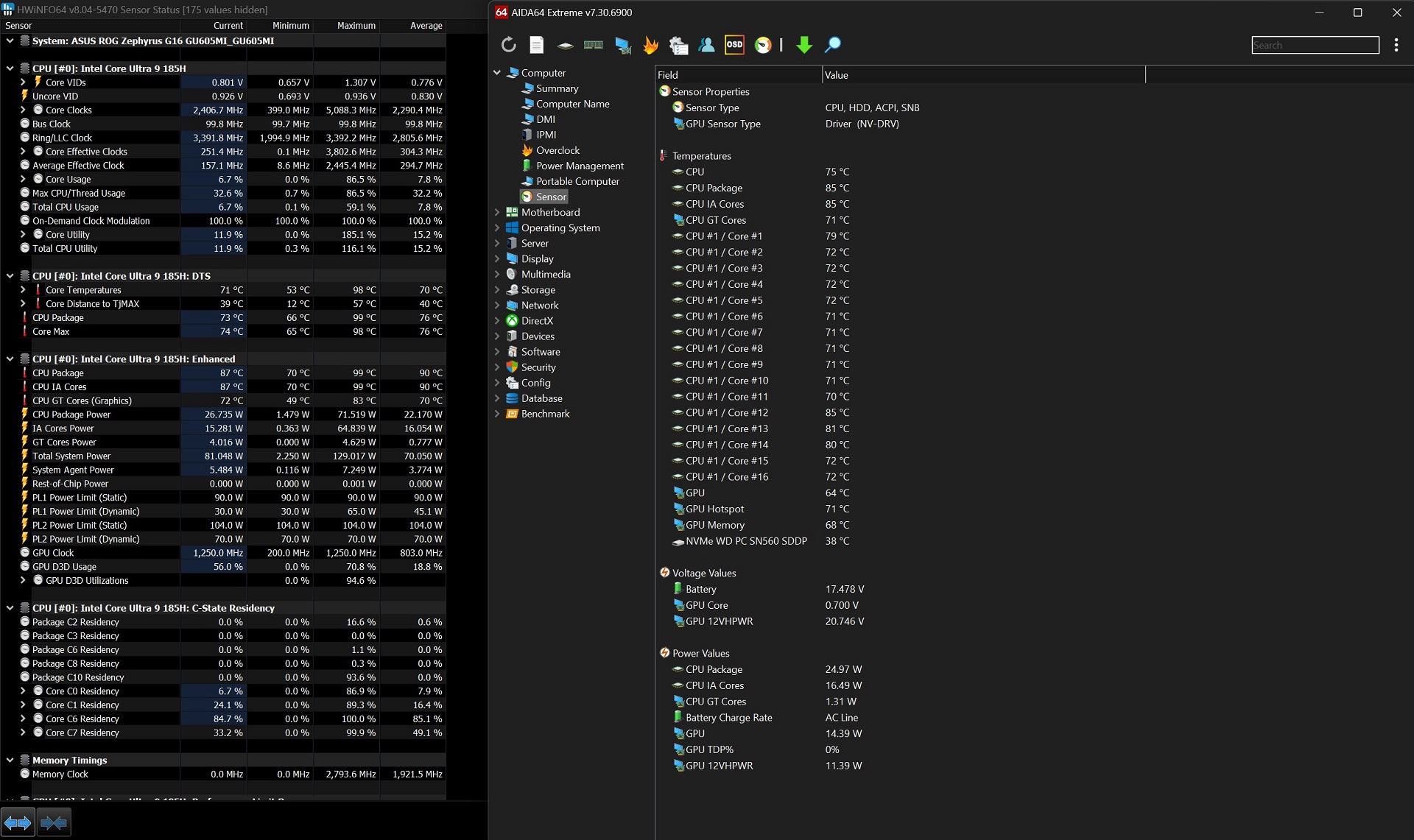
Task: Select the Overclock tree item
Action: pos(557,150)
